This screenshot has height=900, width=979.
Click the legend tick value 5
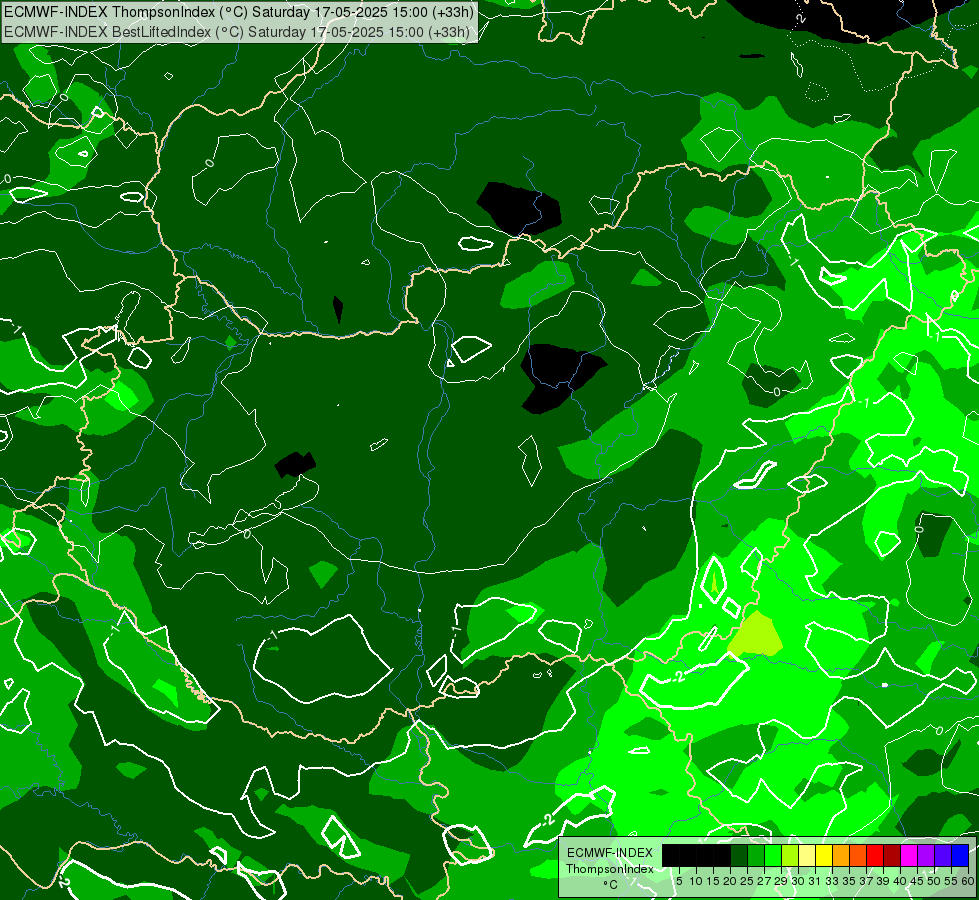pos(679,881)
